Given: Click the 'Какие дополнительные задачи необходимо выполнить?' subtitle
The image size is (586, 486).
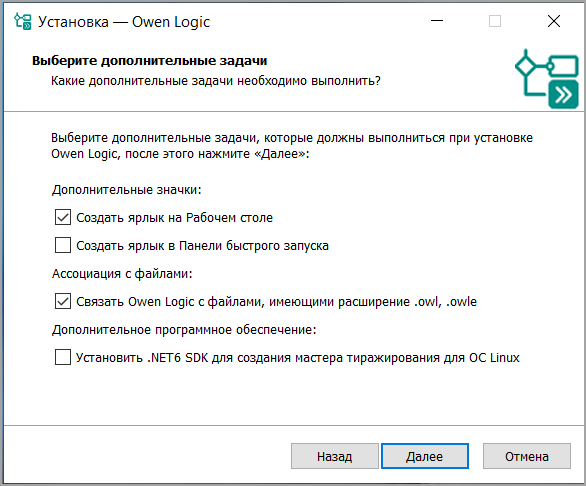Looking at the screenshot, I should click(216, 81).
